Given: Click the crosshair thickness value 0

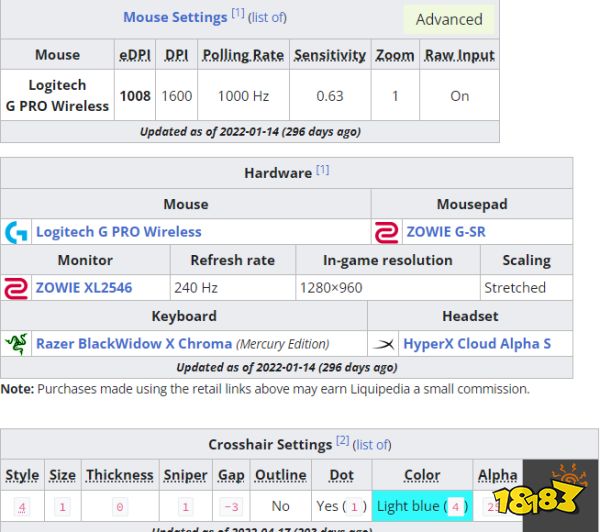Looking at the screenshot, I should coord(120,507).
